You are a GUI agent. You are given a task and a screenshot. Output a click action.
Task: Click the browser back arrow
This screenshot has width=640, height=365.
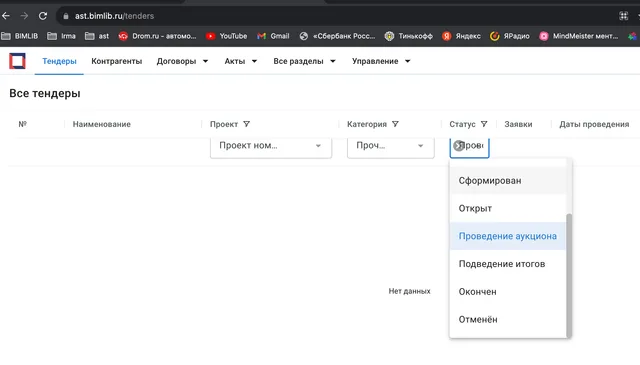6,16
